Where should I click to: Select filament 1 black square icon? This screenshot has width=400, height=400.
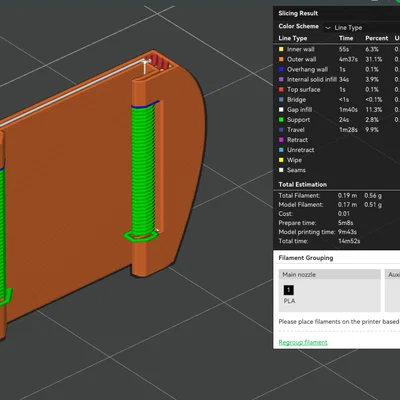(289, 290)
